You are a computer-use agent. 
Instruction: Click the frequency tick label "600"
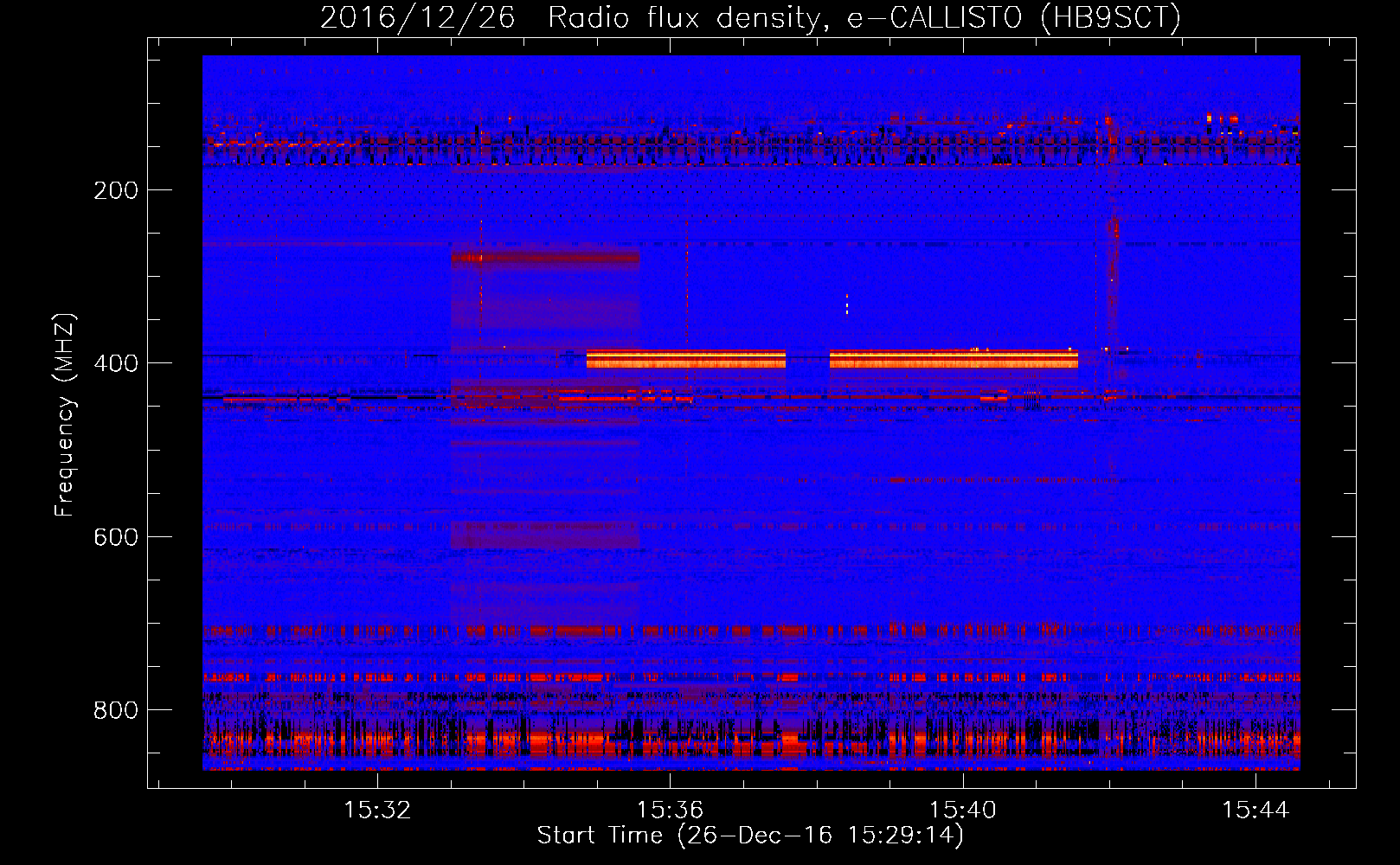point(116,537)
